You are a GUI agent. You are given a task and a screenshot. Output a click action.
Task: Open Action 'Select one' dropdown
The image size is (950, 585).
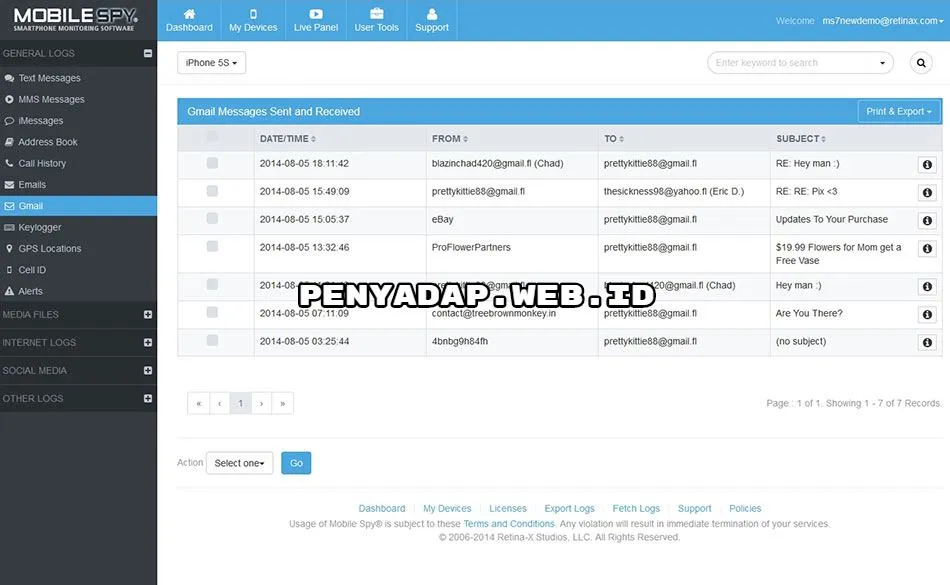point(239,463)
